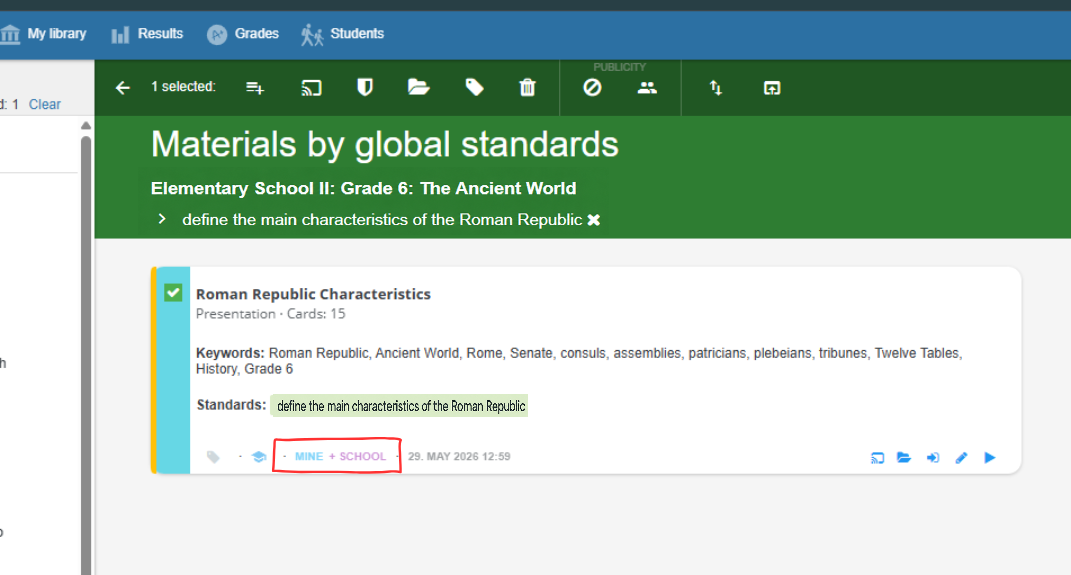Set publicity to none (crossed circle)
This screenshot has width=1071, height=575.
pos(592,87)
